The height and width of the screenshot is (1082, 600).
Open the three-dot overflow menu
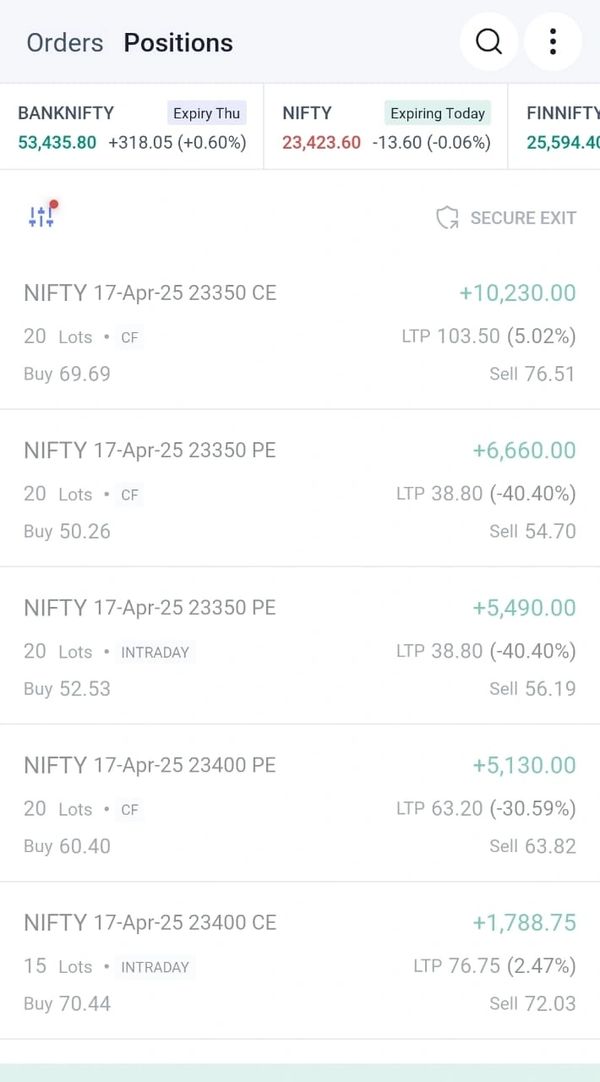click(552, 42)
